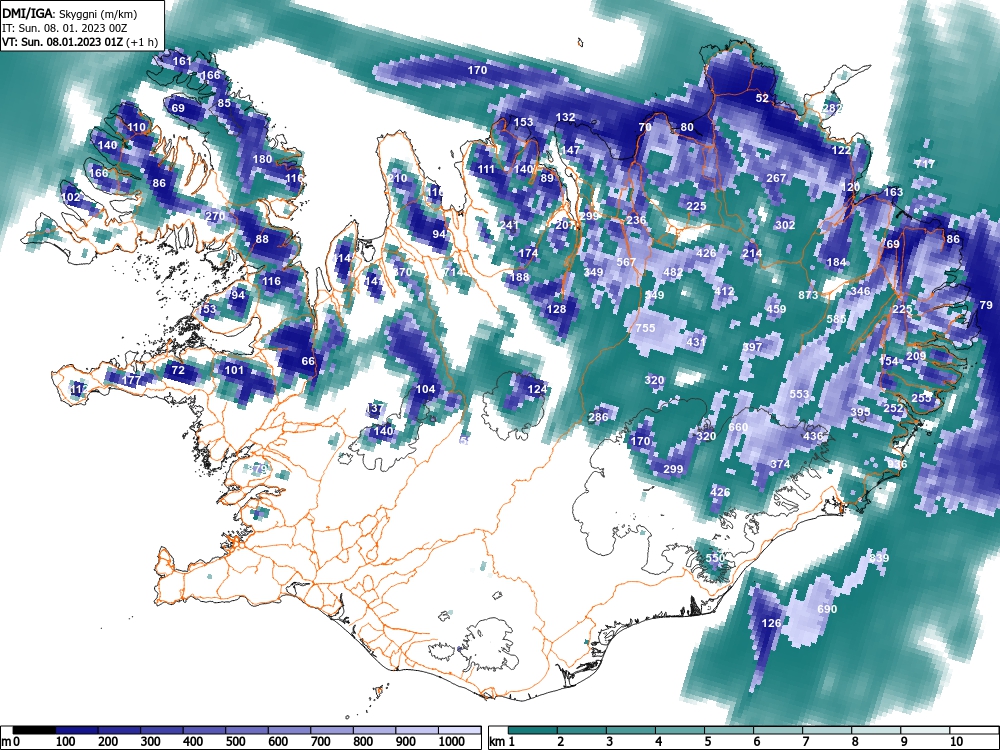Click the visibility value 660
The image size is (1000, 750).
[x=738, y=427]
